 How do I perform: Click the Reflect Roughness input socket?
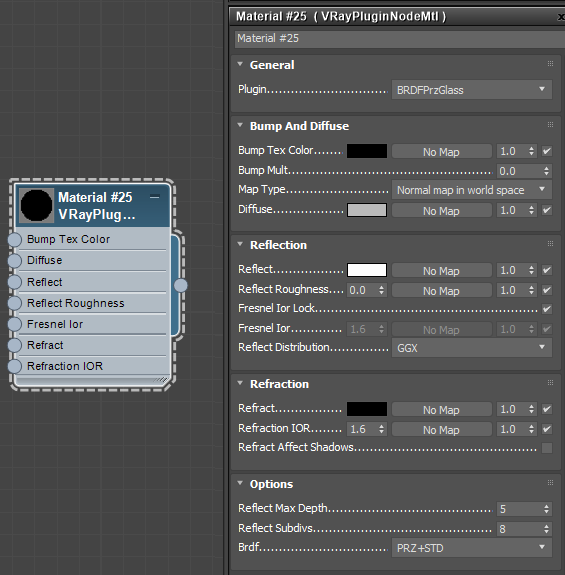point(15,303)
